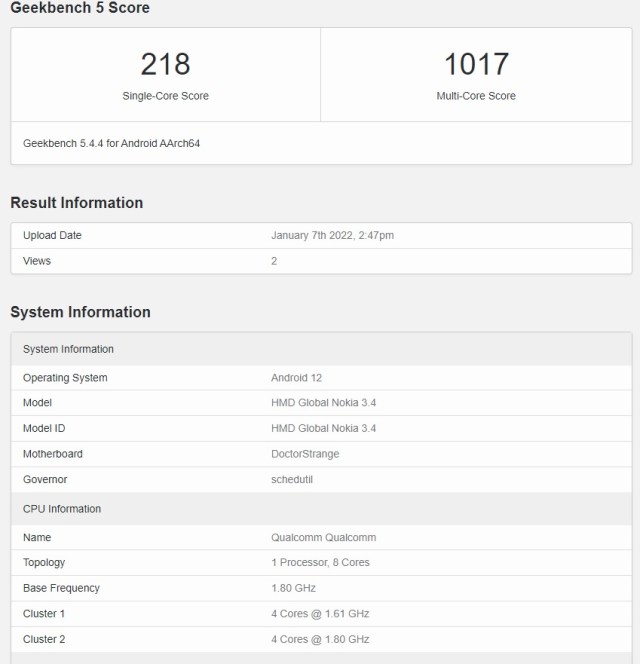Select the Multi-Core Score label
Screen dimensions: 640x664
pyautogui.click(x=476, y=96)
